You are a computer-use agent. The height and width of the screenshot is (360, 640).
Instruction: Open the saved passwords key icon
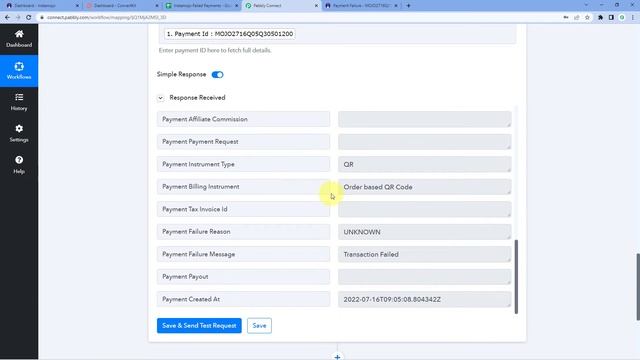[566, 18]
